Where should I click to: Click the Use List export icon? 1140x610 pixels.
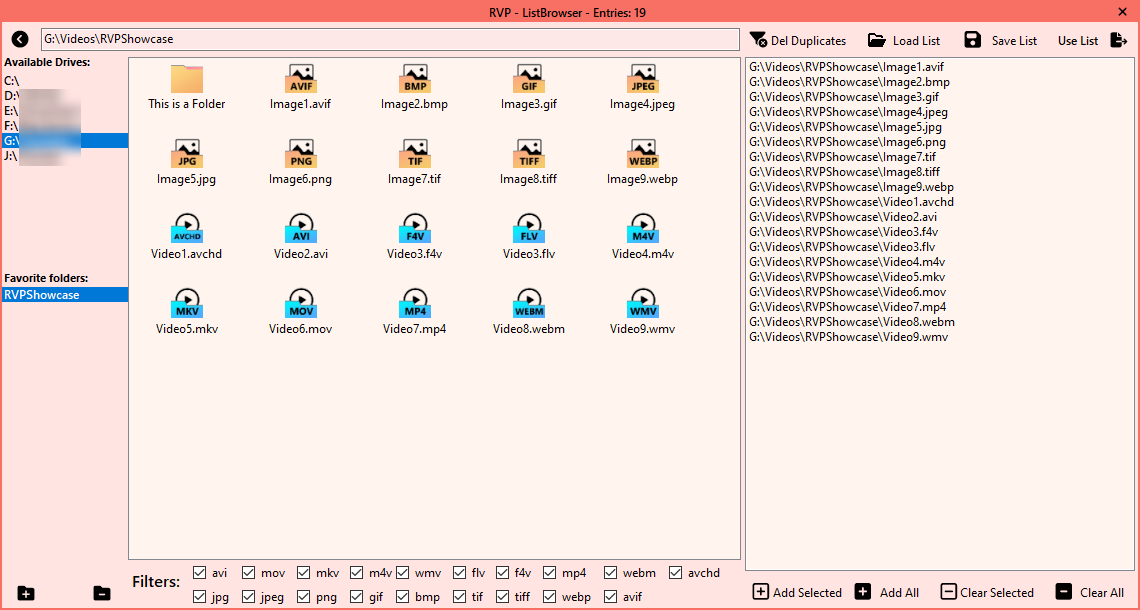click(1119, 40)
